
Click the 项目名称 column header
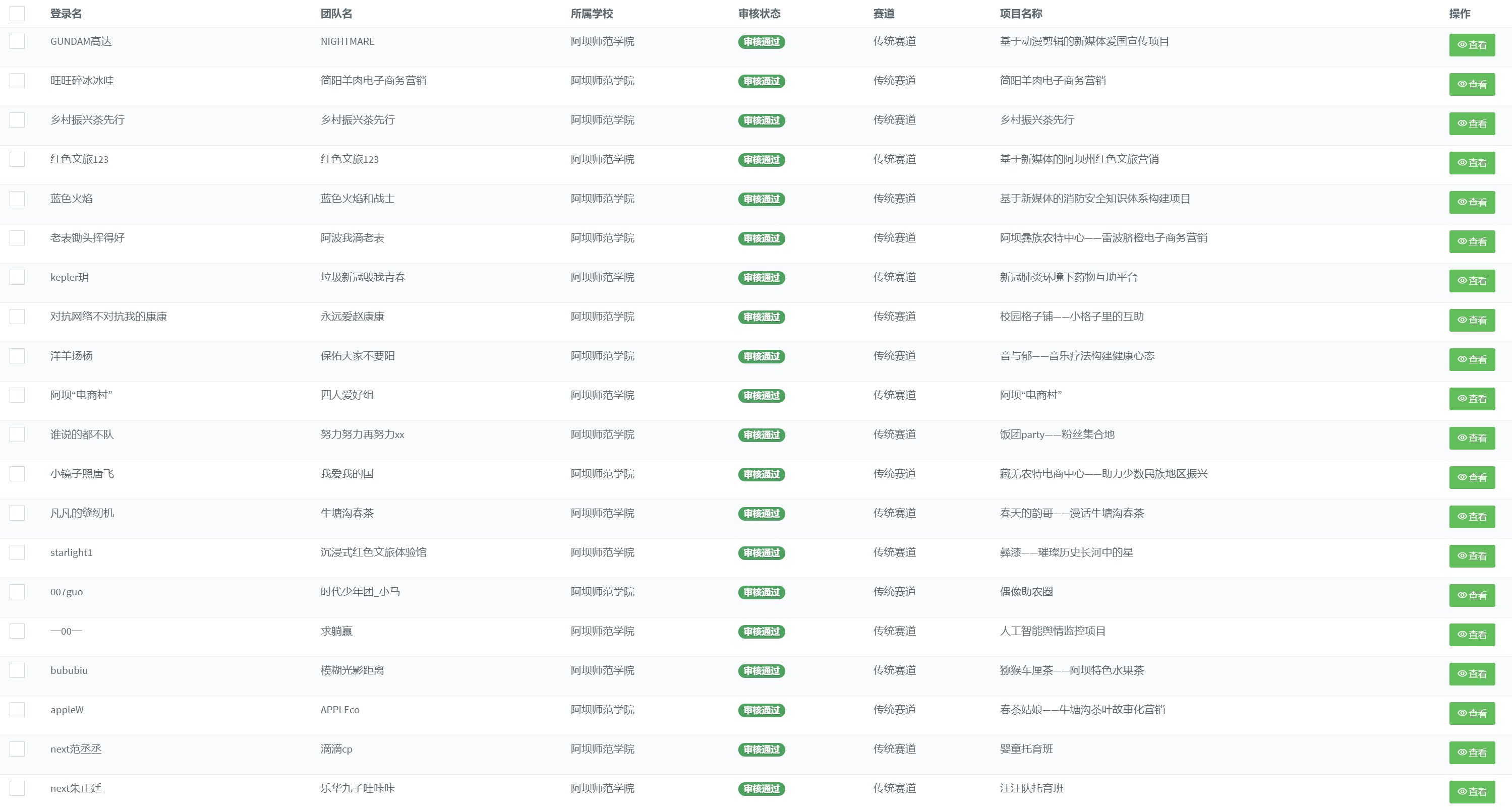(1021, 14)
